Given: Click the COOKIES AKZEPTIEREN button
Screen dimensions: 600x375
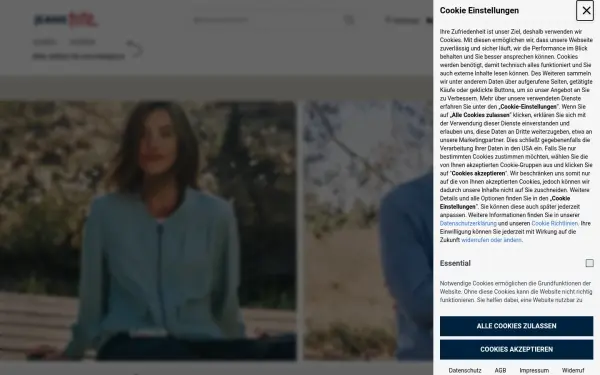Looking at the screenshot, I should coord(516,349).
